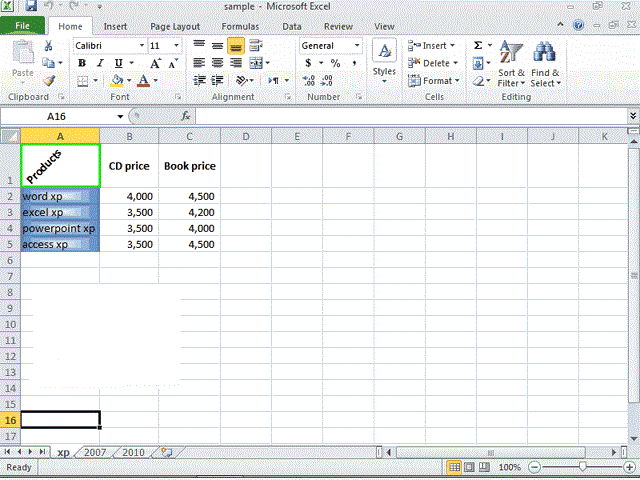The image size is (640, 480).
Task: Open Fill Color picker
Action: [117, 81]
